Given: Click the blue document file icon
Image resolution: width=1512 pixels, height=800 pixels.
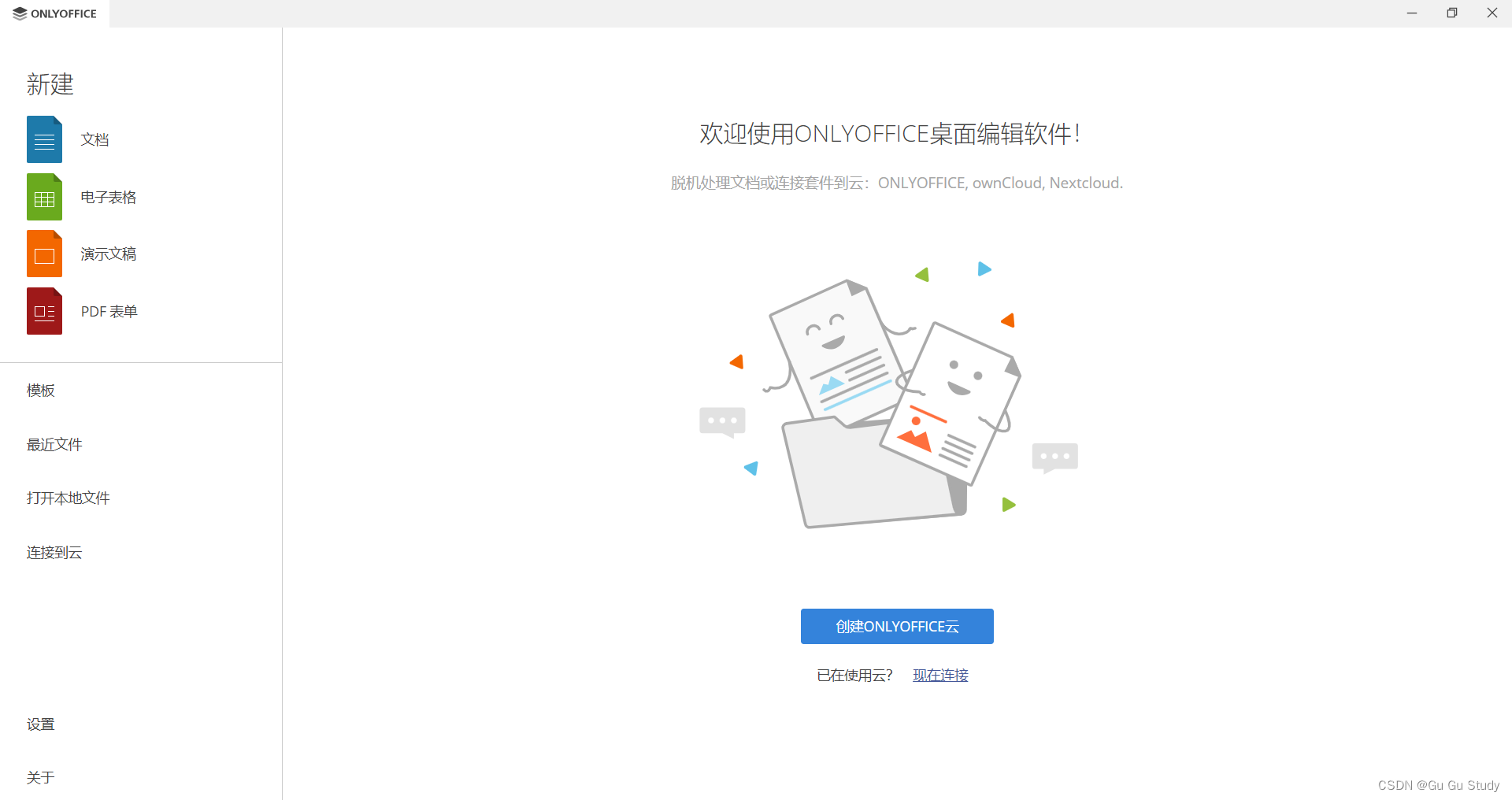Looking at the screenshot, I should (44, 139).
